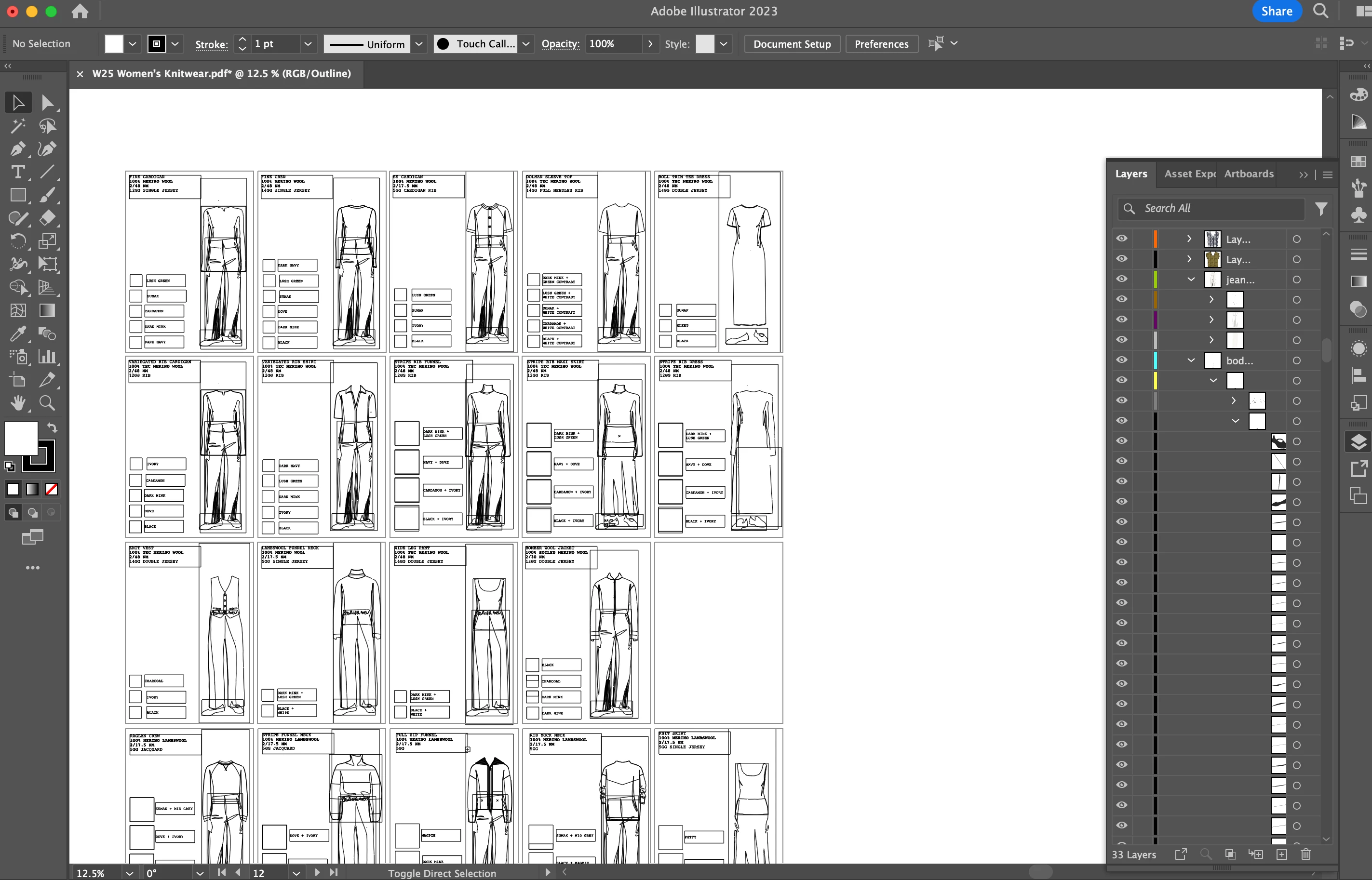
Task: Hide the jean layer using eye icon
Action: tap(1122, 280)
